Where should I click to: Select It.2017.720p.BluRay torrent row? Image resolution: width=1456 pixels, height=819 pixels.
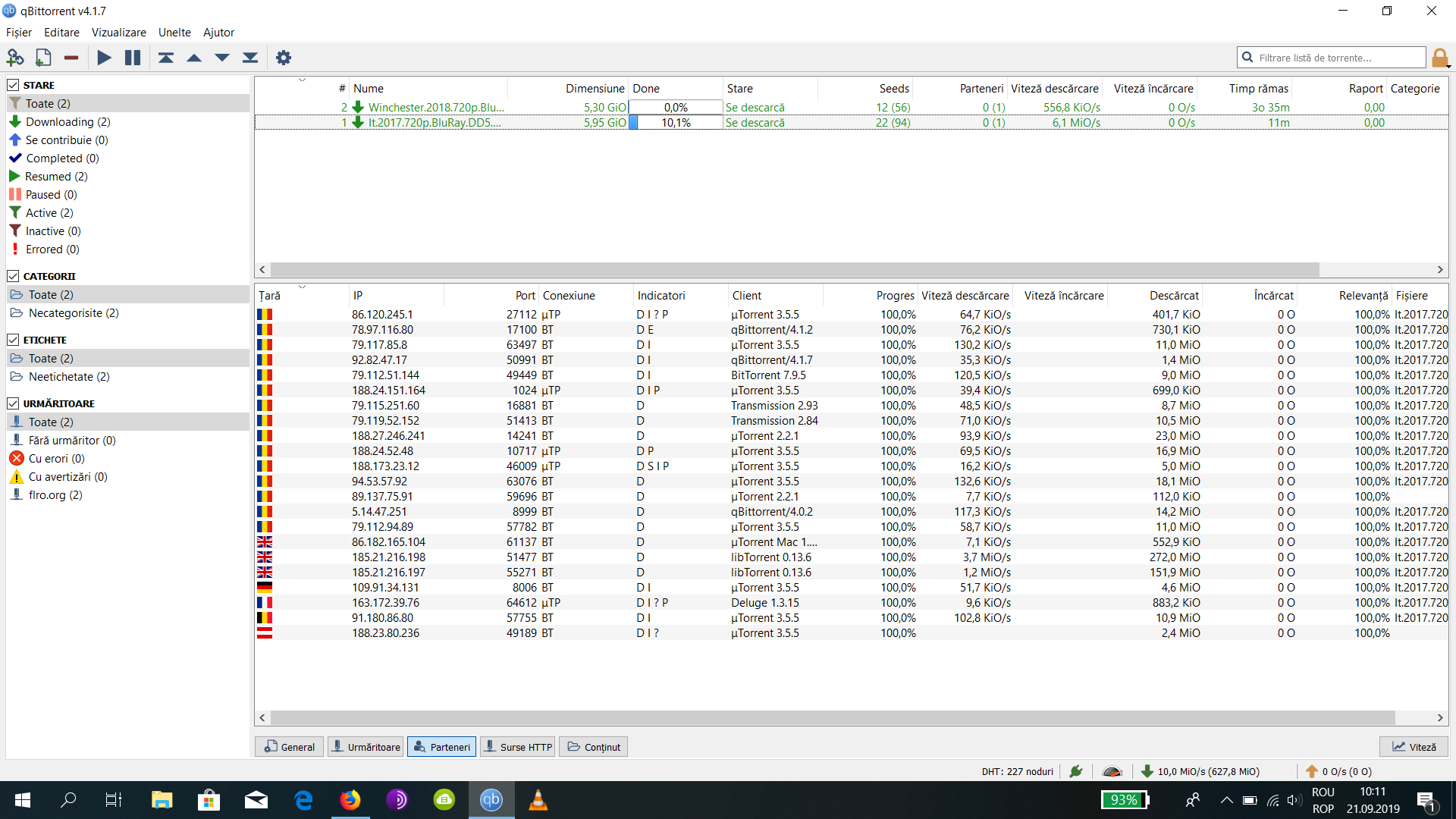[x=852, y=122]
